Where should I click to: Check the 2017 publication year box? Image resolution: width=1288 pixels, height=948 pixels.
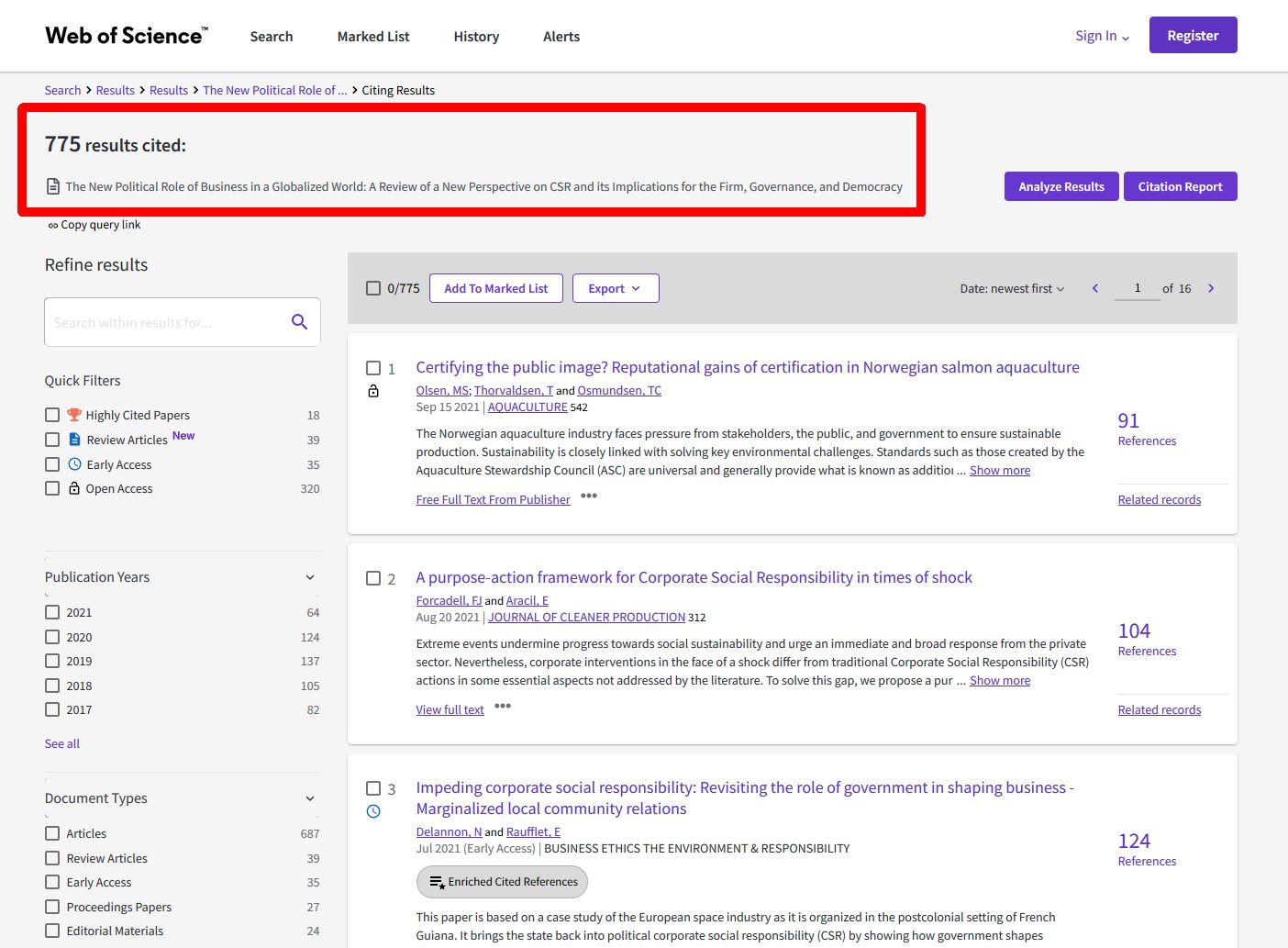pyautogui.click(x=52, y=709)
